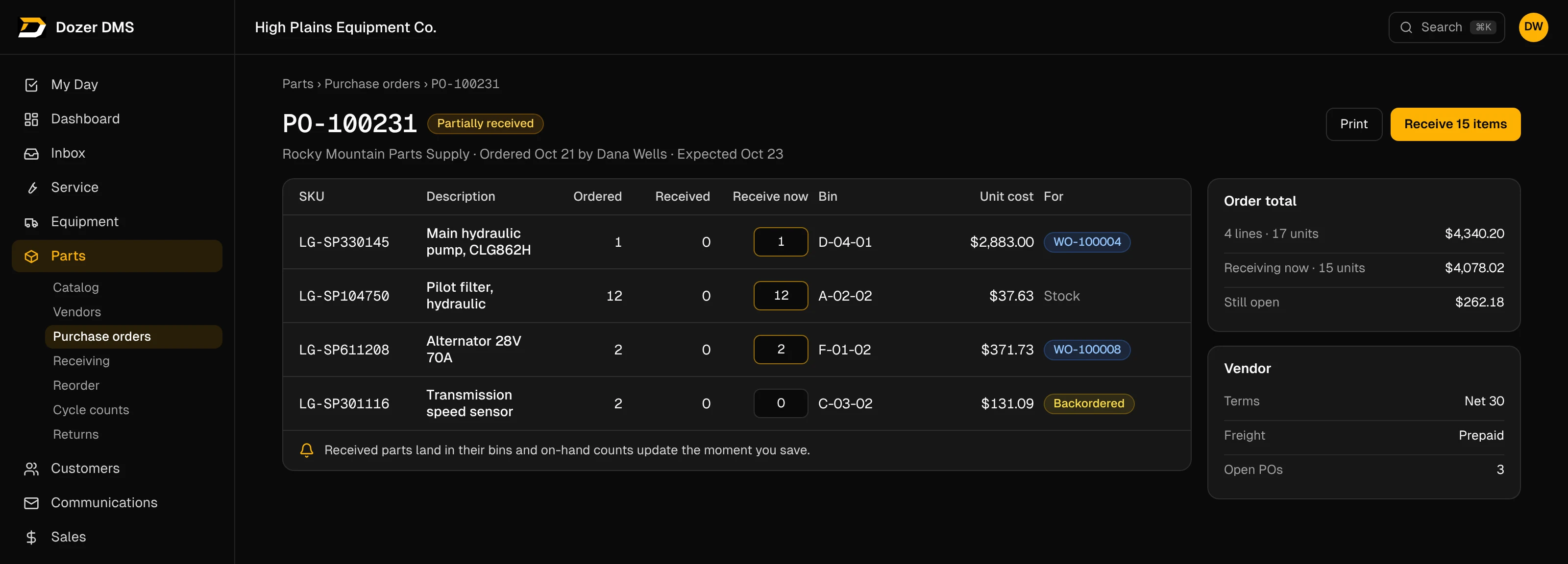Click the $2,883.00 unit cost
1568x564 pixels.
(1001, 242)
